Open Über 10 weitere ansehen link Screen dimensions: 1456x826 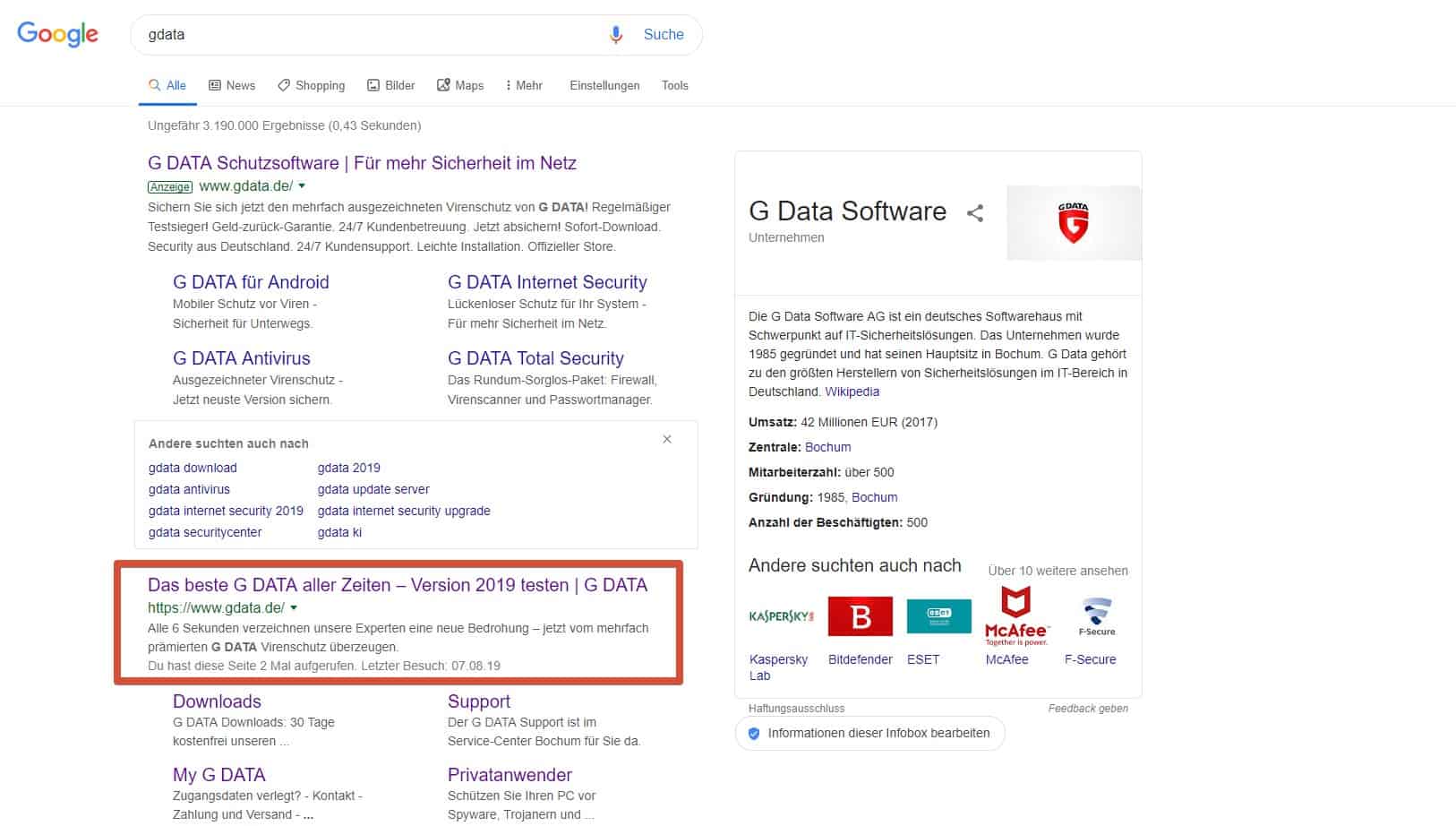coord(1058,571)
